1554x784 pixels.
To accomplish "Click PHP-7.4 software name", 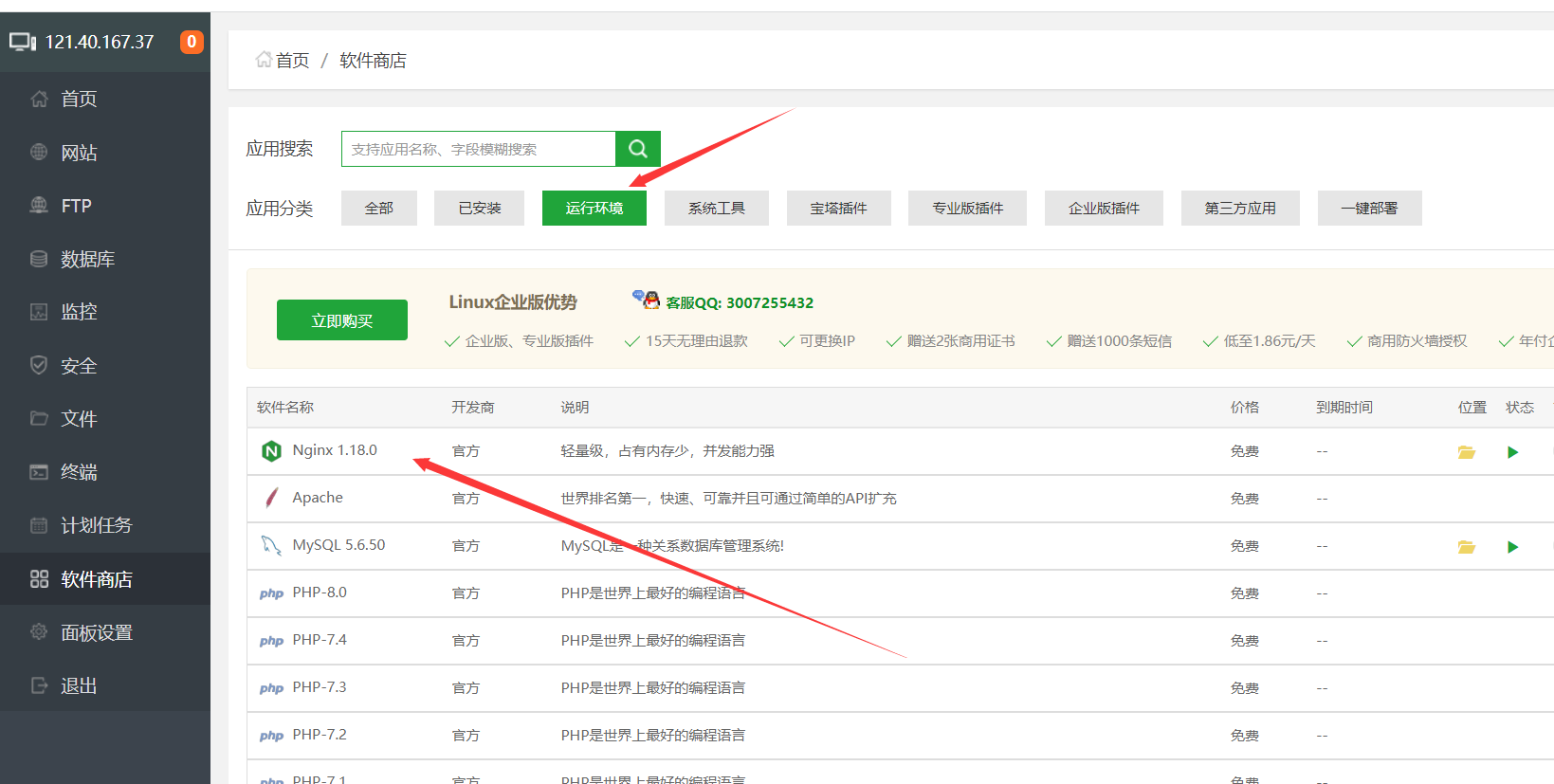I will [320, 640].
